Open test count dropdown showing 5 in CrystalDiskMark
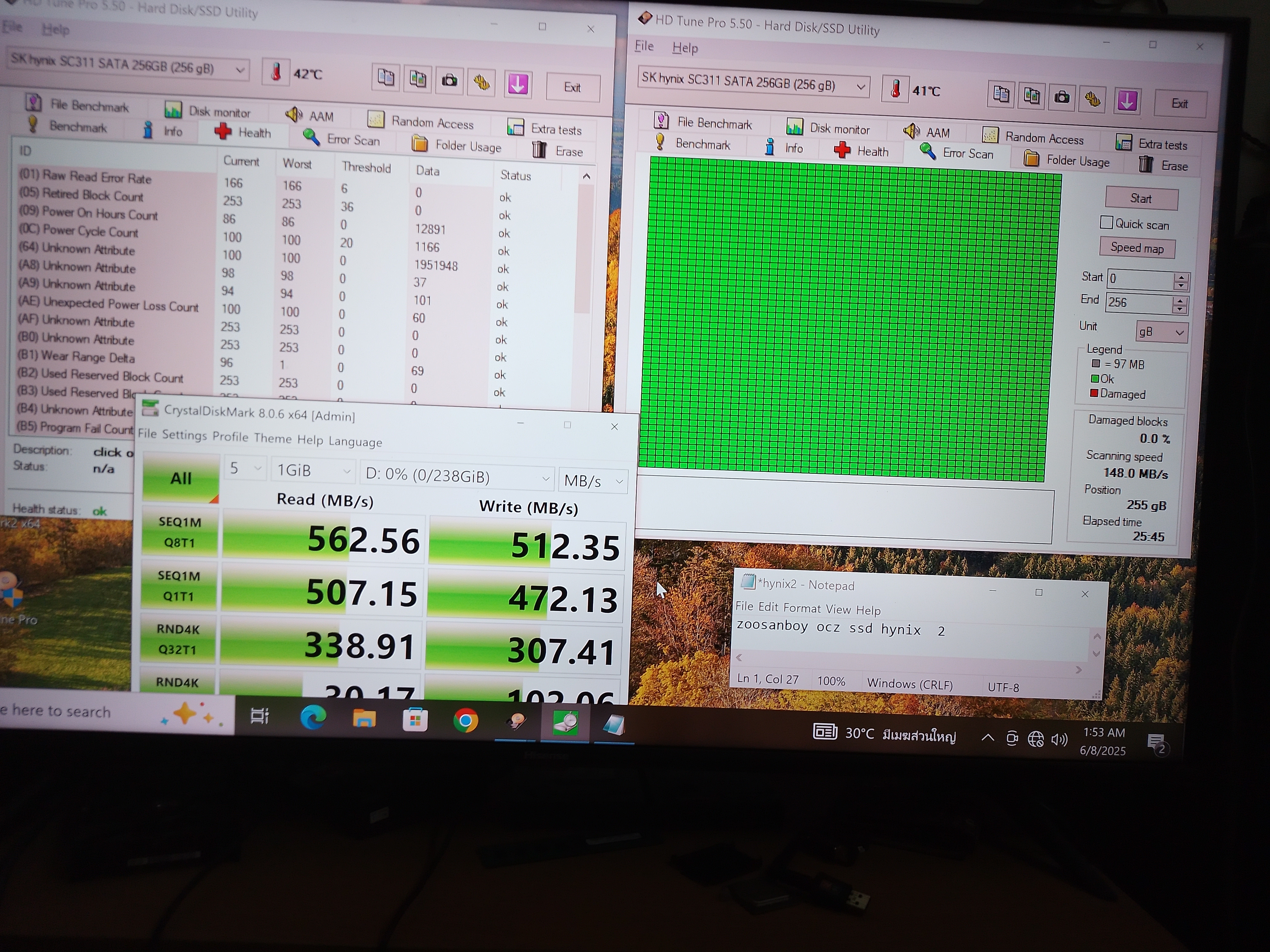 click(246, 468)
